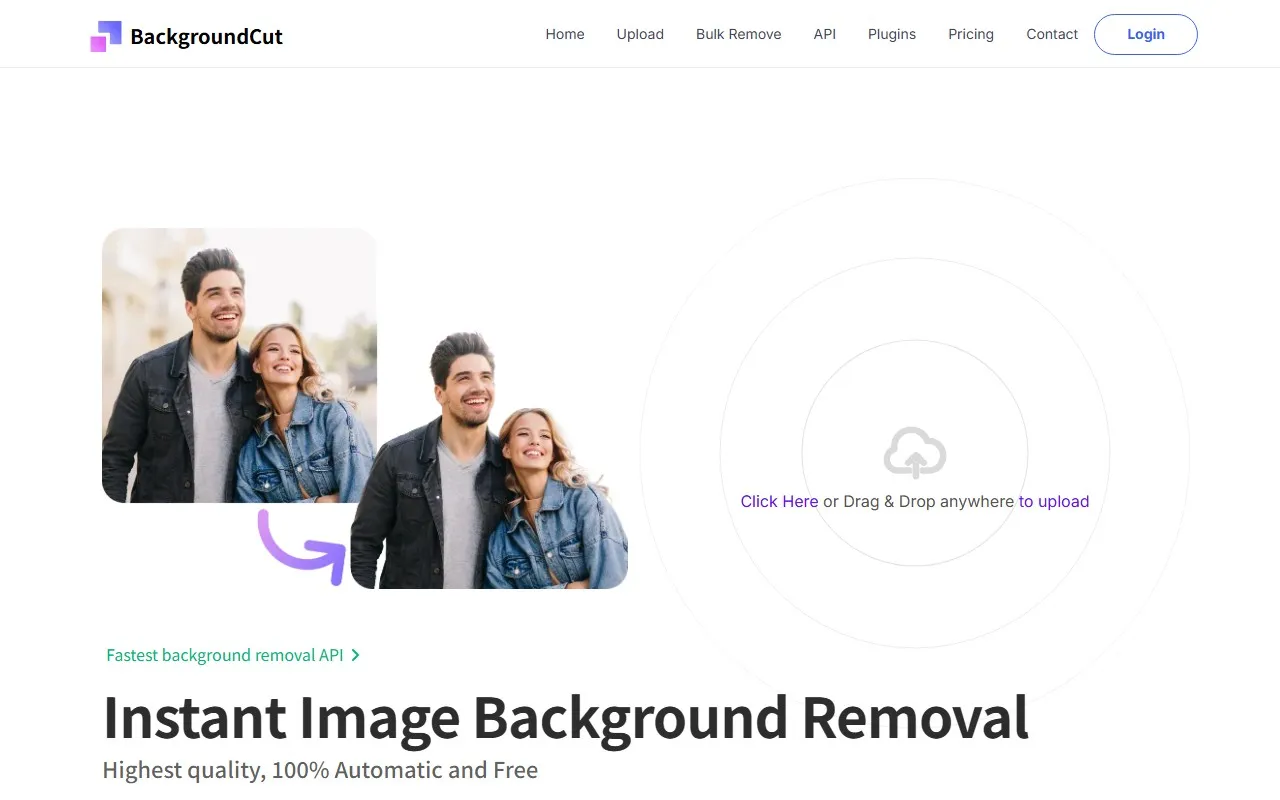Go to the Contact page
The height and width of the screenshot is (800, 1280).
1051,34
